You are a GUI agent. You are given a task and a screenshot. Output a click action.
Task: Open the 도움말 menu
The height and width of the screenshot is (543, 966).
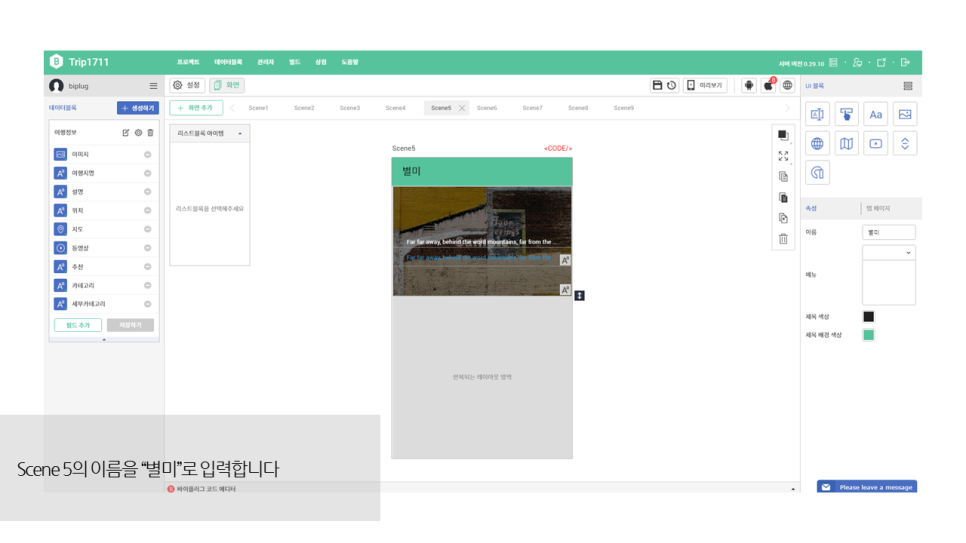pos(349,62)
